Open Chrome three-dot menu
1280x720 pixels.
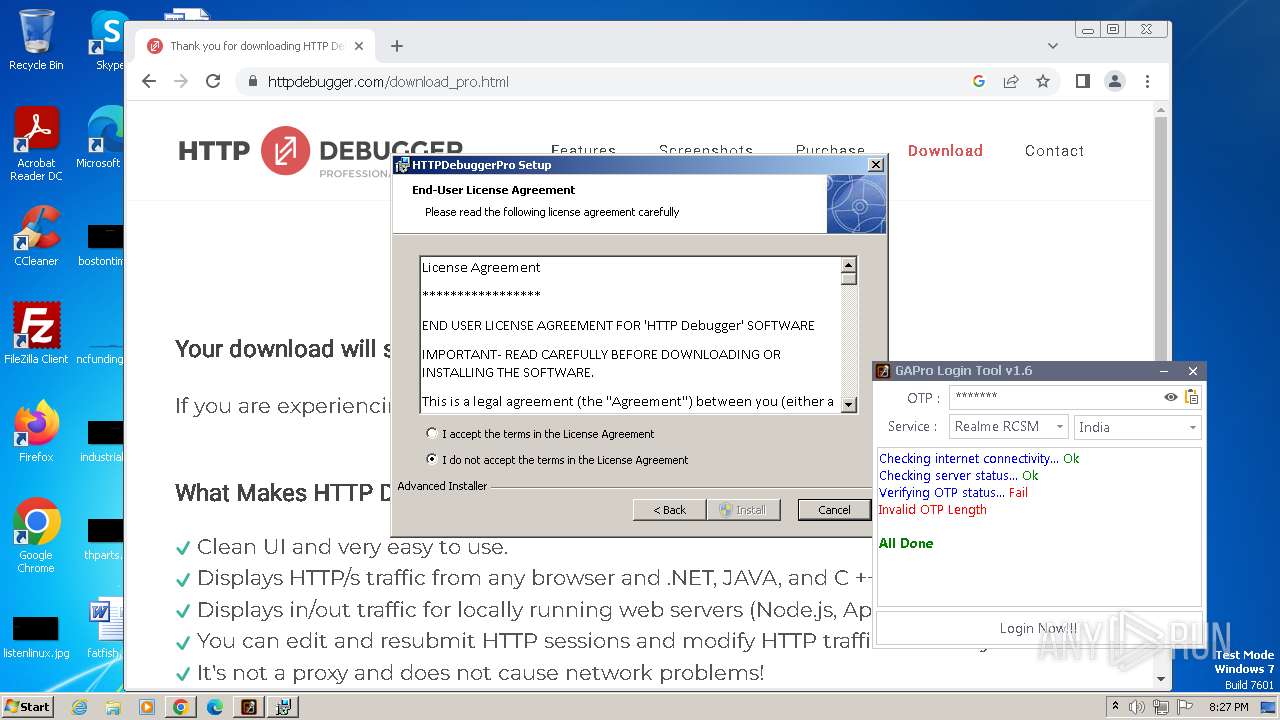(1147, 81)
